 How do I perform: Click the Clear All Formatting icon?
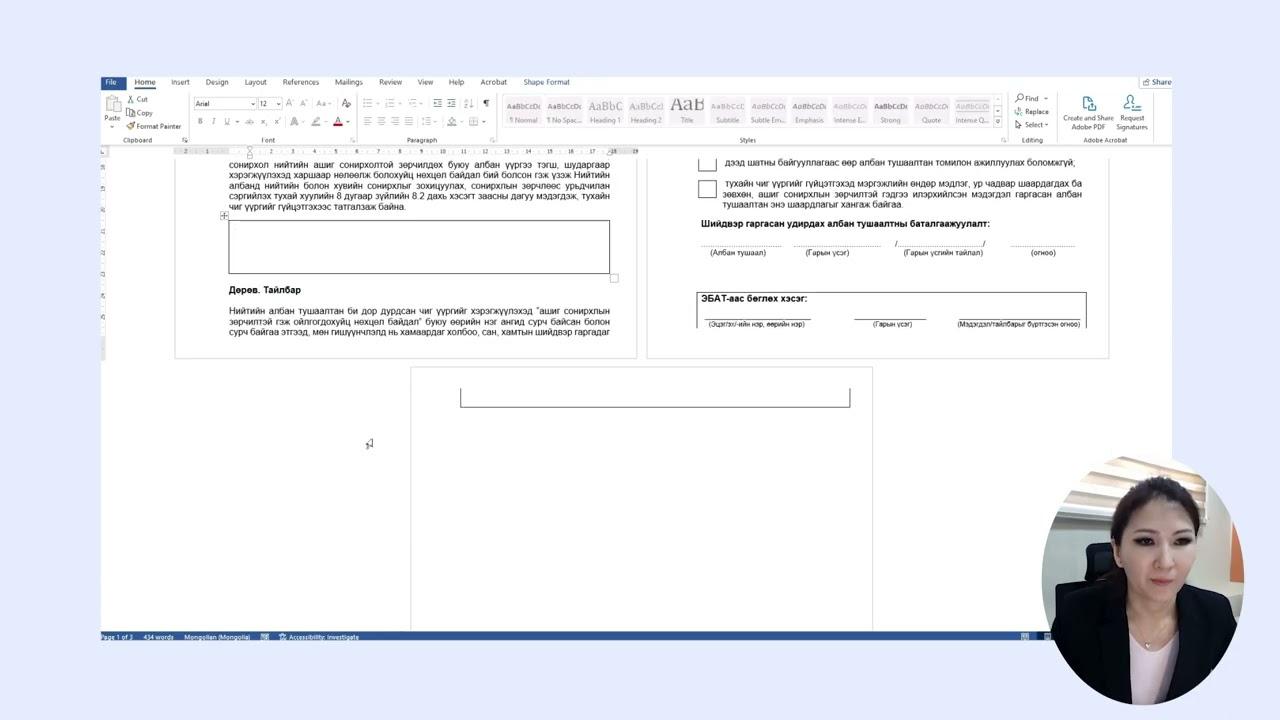coord(346,103)
